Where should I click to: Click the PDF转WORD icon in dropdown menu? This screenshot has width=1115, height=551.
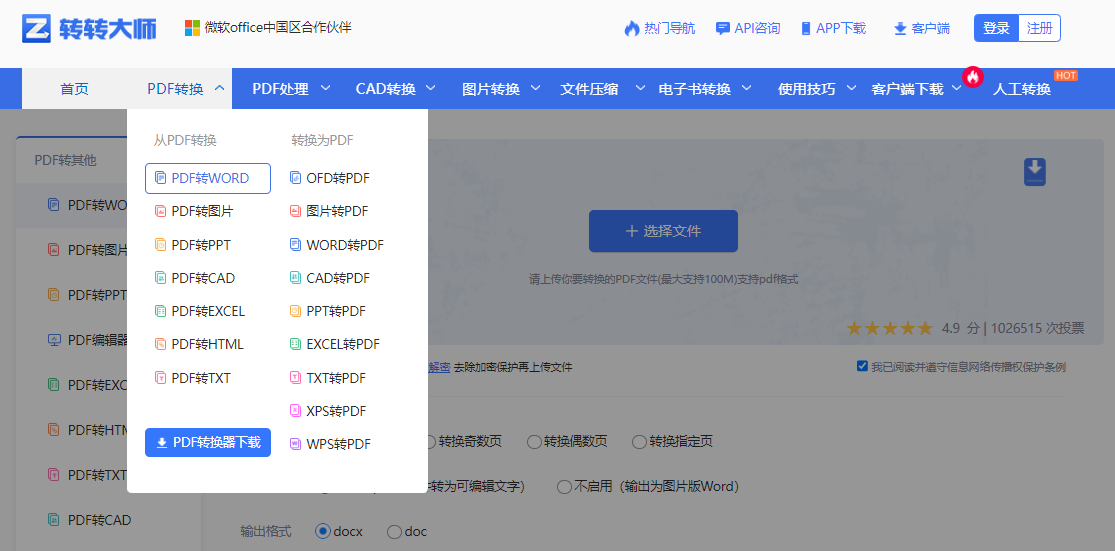click(x=161, y=178)
